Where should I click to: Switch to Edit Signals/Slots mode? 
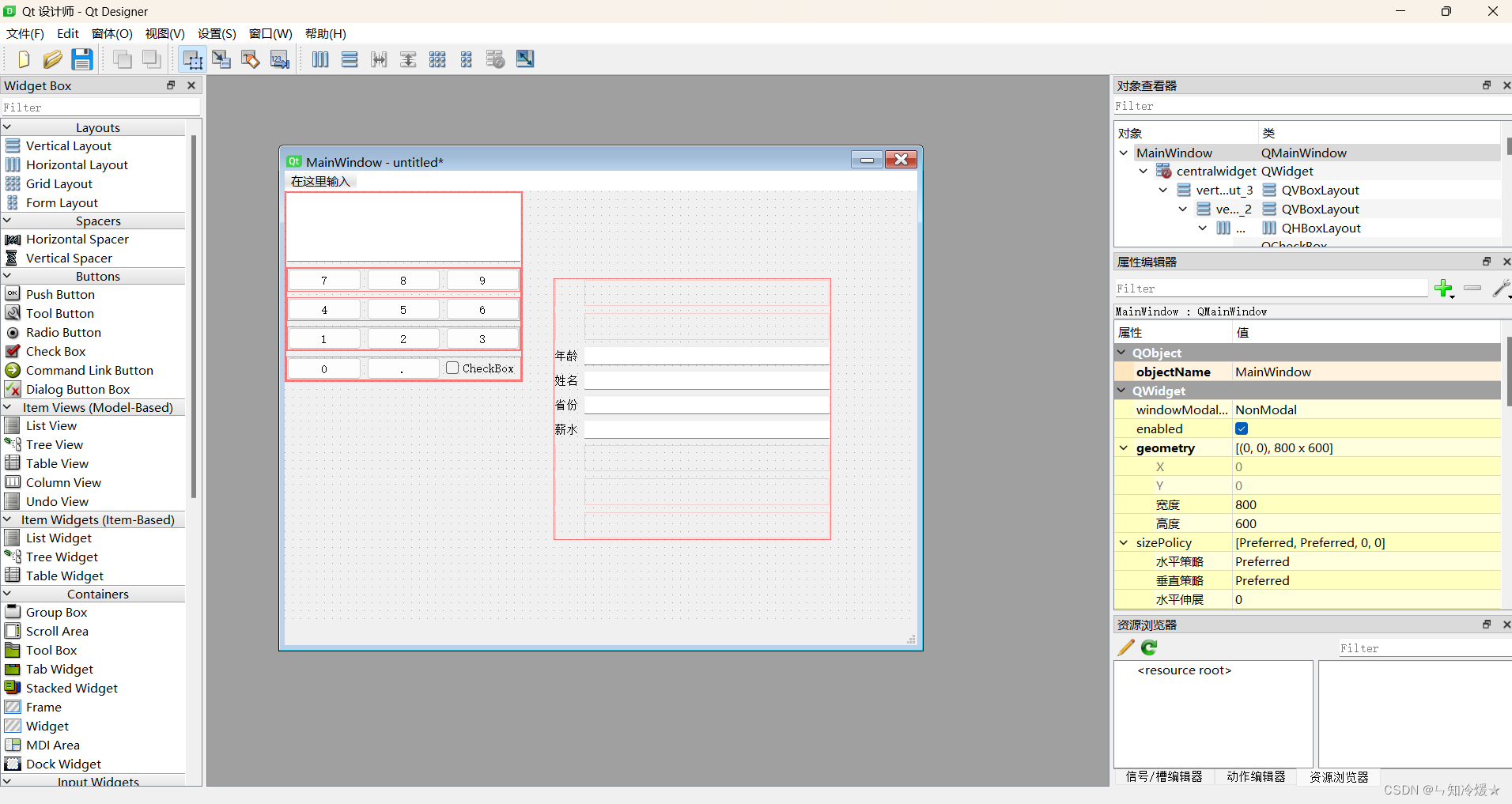(x=221, y=59)
